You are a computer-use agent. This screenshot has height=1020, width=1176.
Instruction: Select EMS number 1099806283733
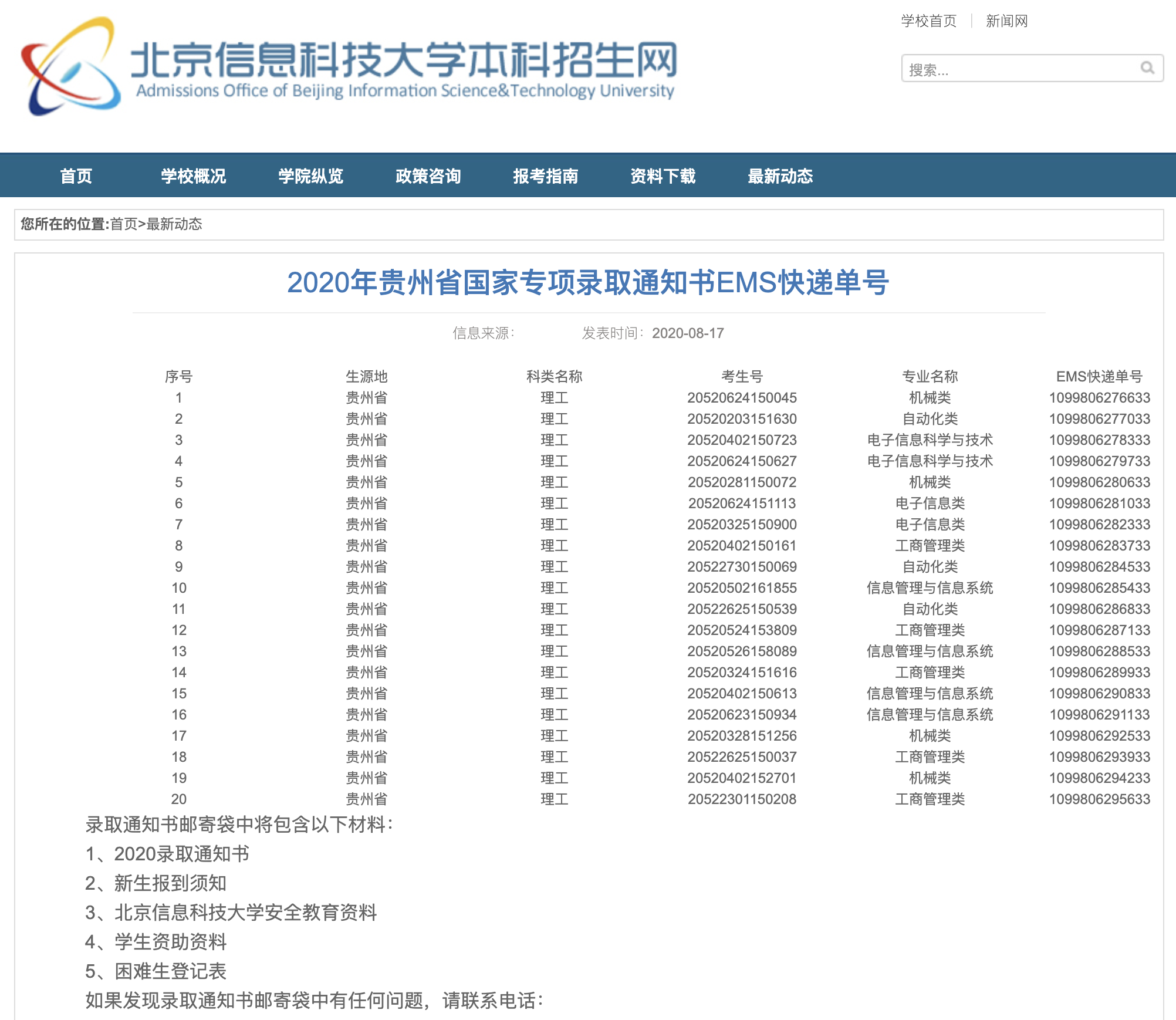click(1100, 545)
